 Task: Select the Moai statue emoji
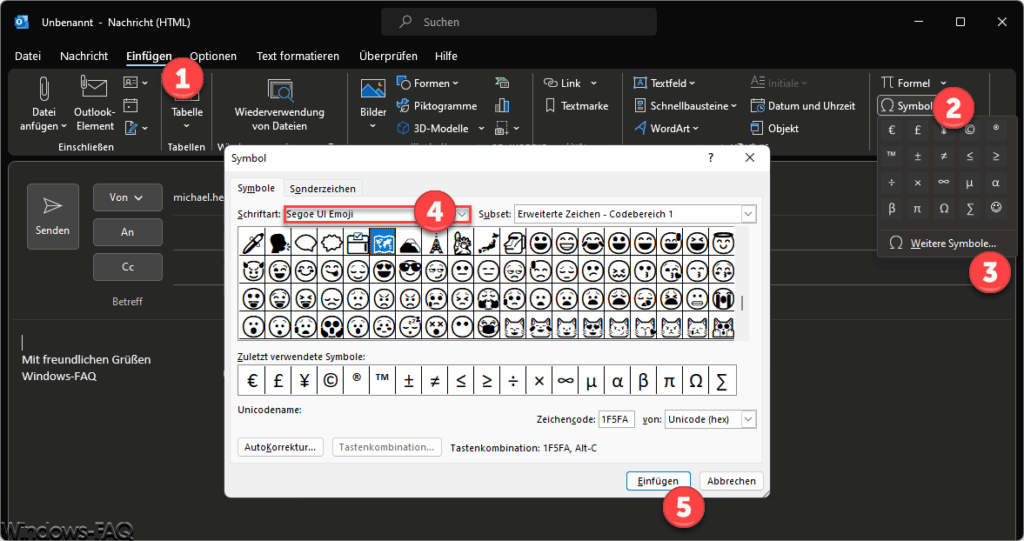pyautogui.click(x=513, y=242)
